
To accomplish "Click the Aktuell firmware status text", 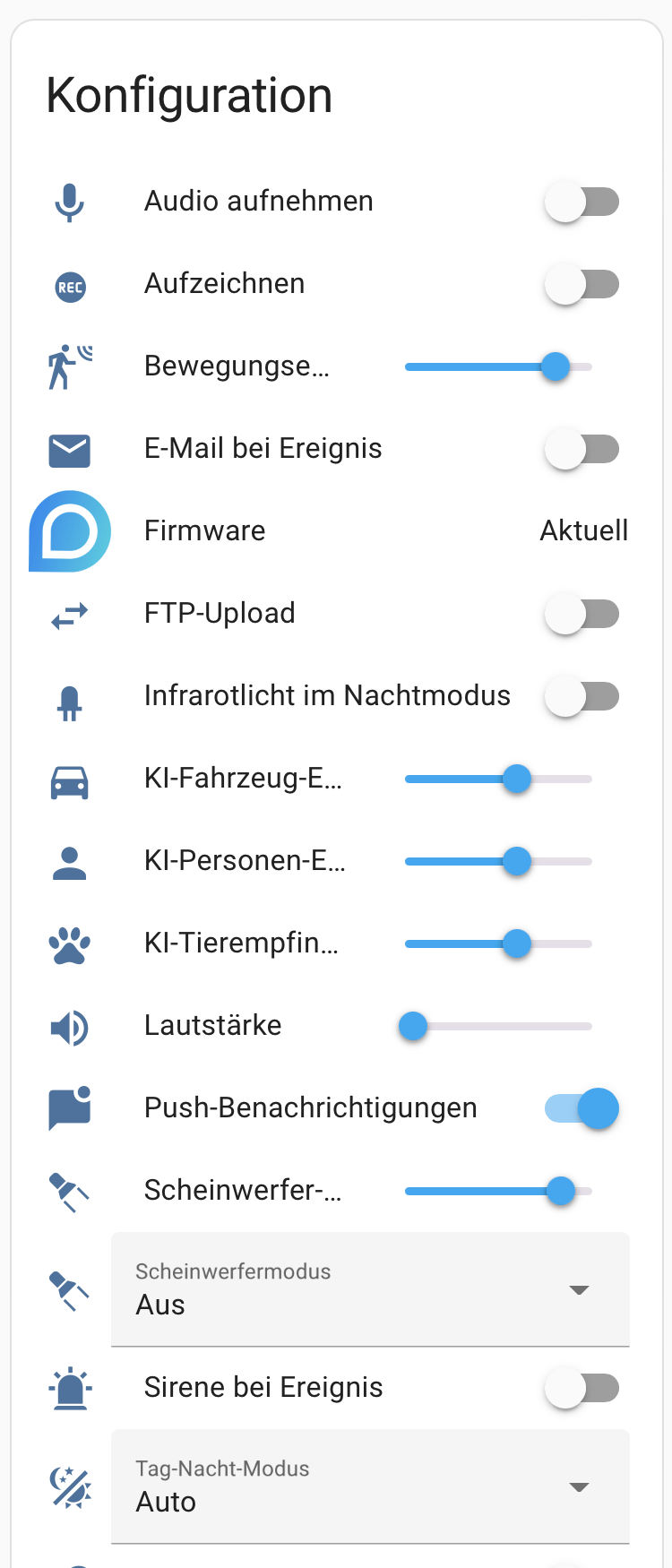I will (583, 531).
